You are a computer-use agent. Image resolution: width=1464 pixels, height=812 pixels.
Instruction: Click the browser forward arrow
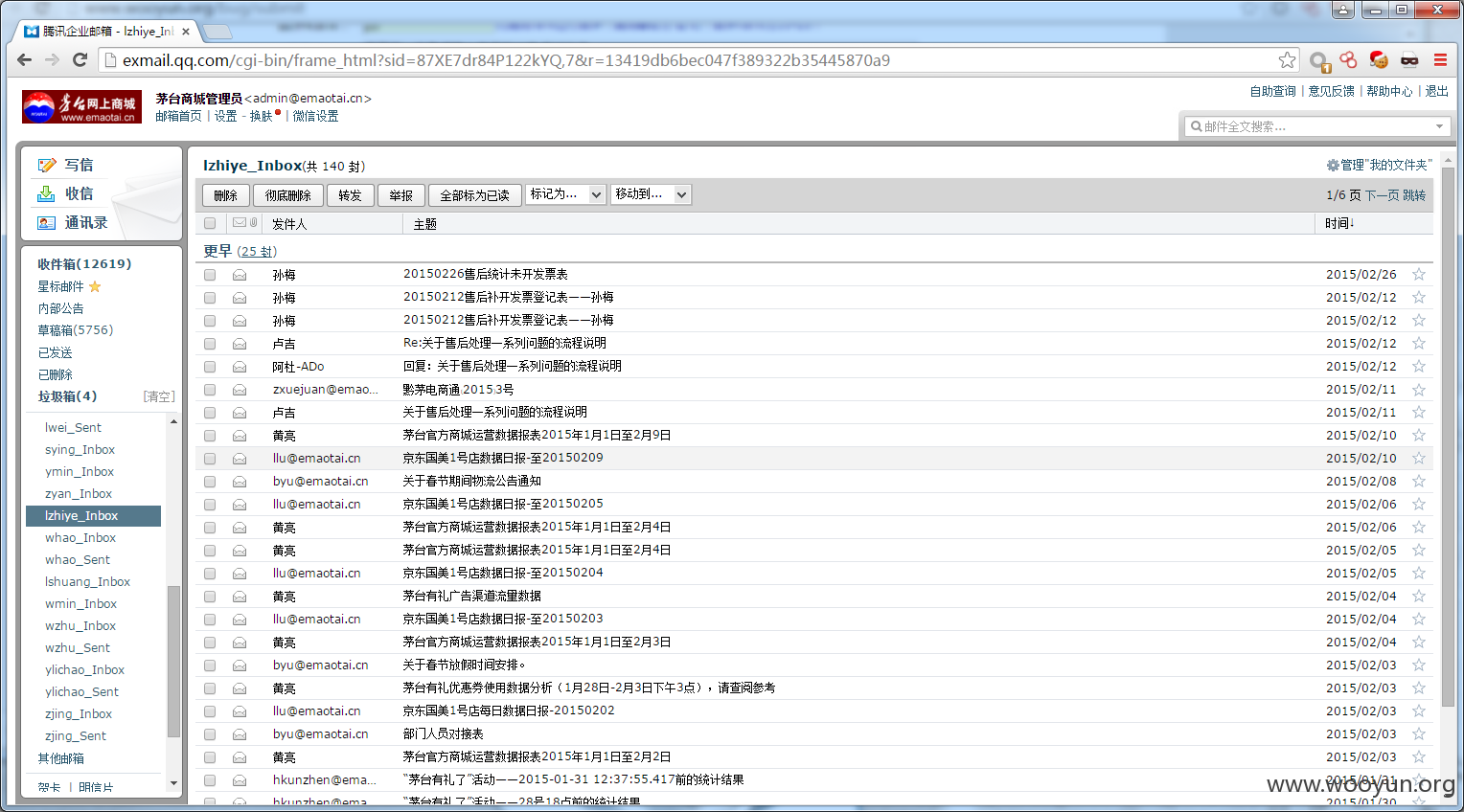tap(53, 59)
